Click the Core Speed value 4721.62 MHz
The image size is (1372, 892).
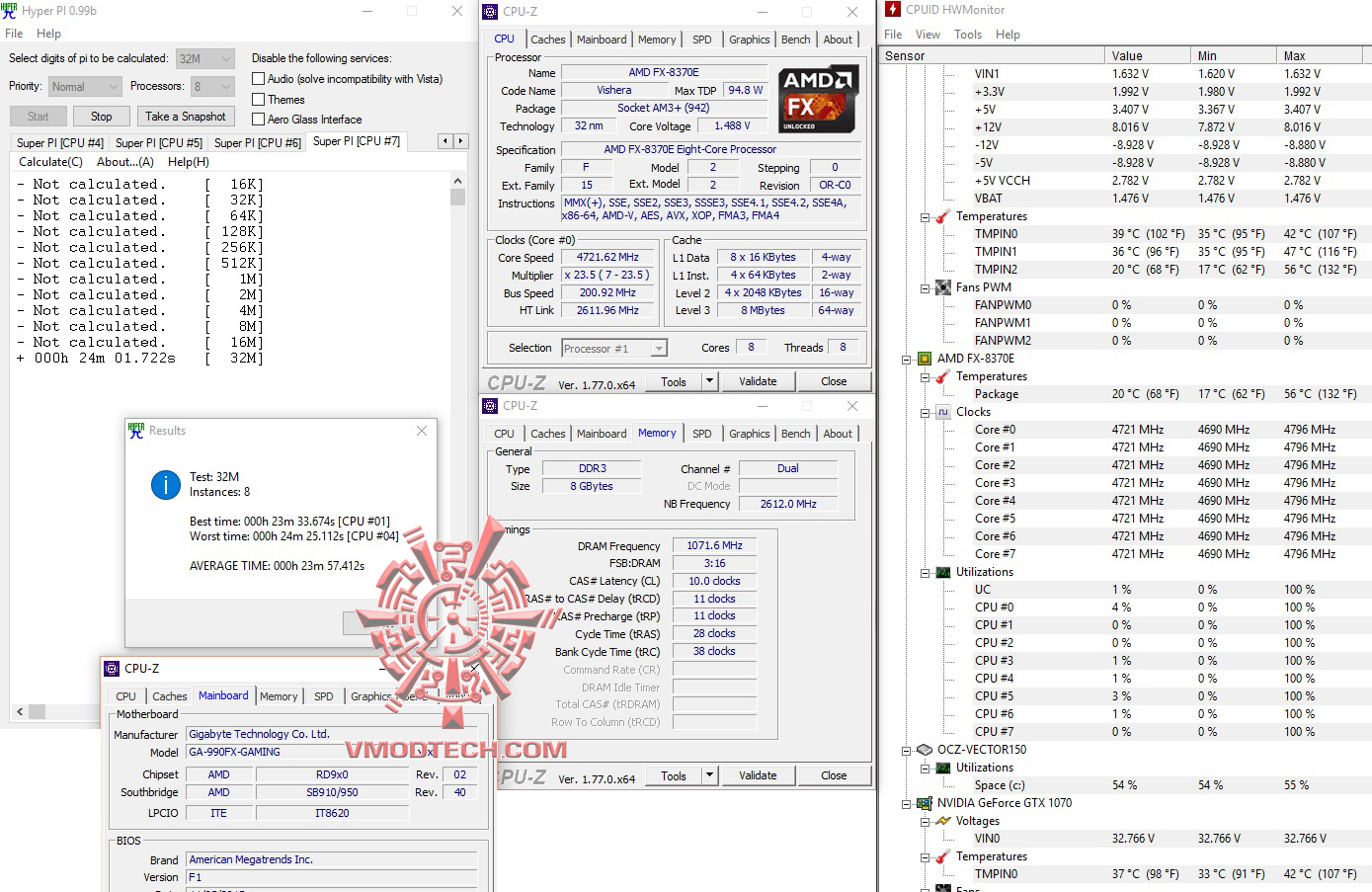[x=608, y=257]
